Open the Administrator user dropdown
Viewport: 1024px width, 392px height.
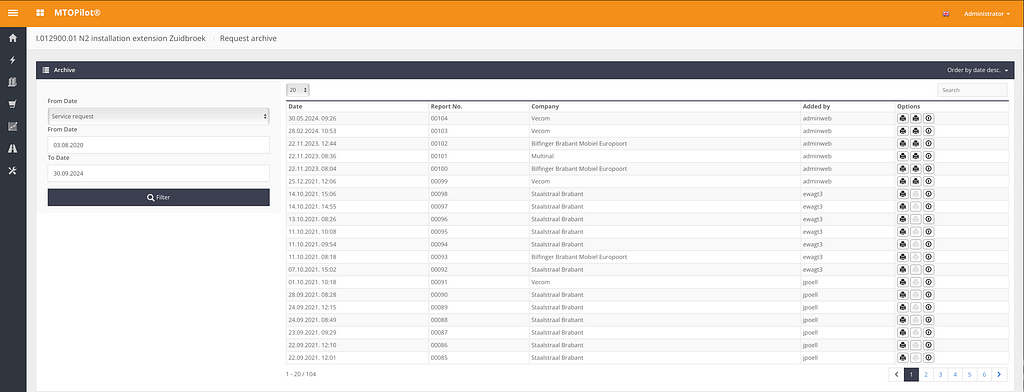point(987,14)
